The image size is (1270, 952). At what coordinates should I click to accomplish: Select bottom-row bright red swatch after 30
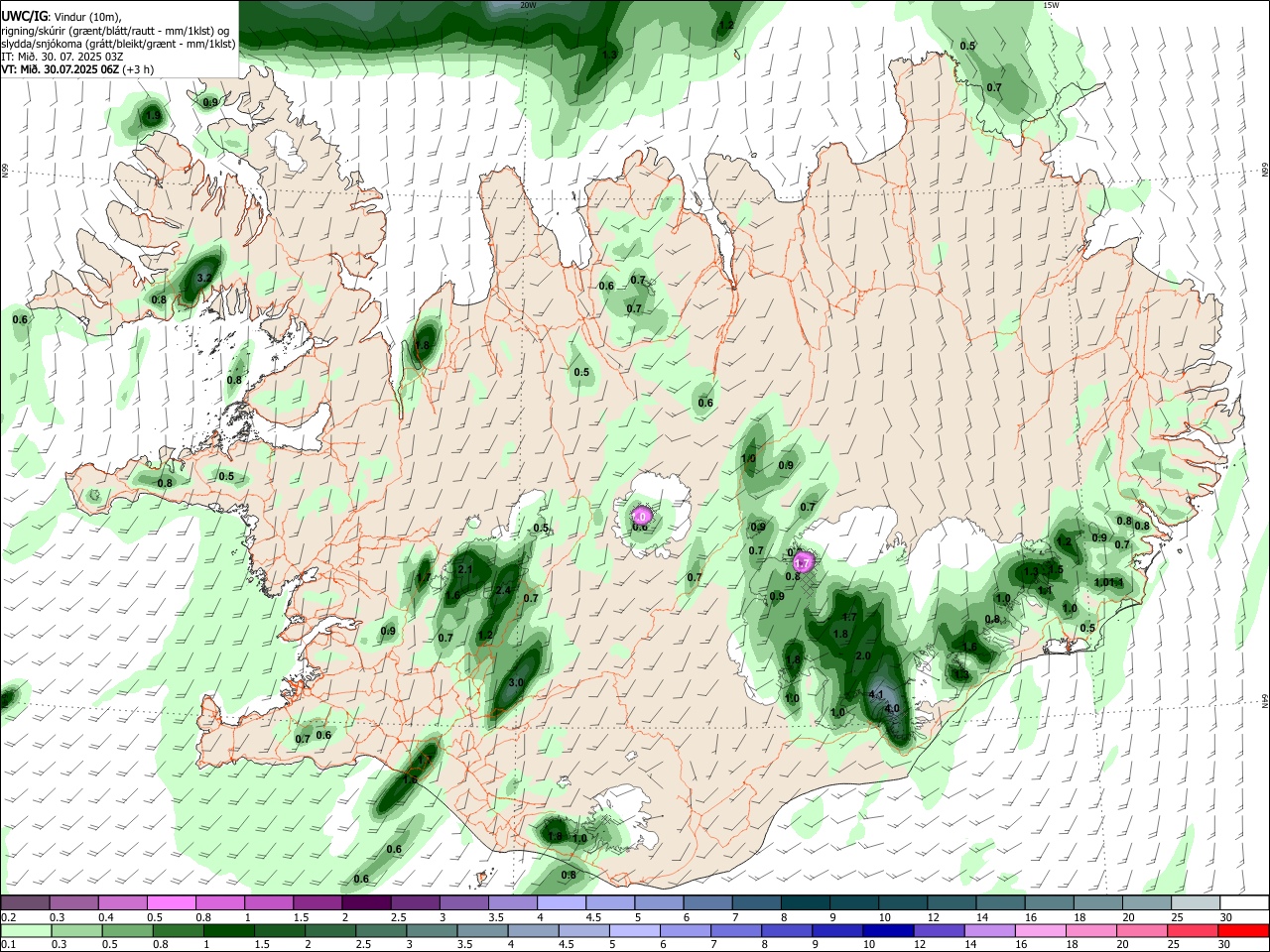click(x=1244, y=931)
